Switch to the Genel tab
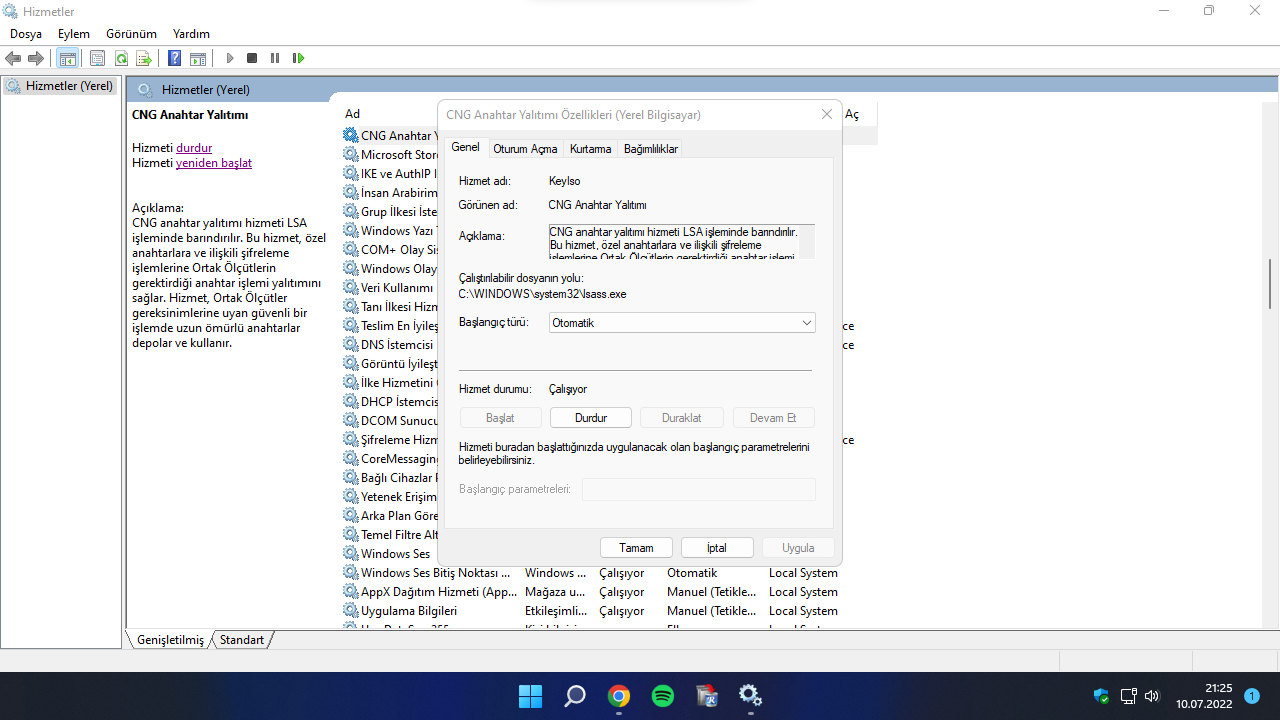The image size is (1280, 720). [465, 147]
